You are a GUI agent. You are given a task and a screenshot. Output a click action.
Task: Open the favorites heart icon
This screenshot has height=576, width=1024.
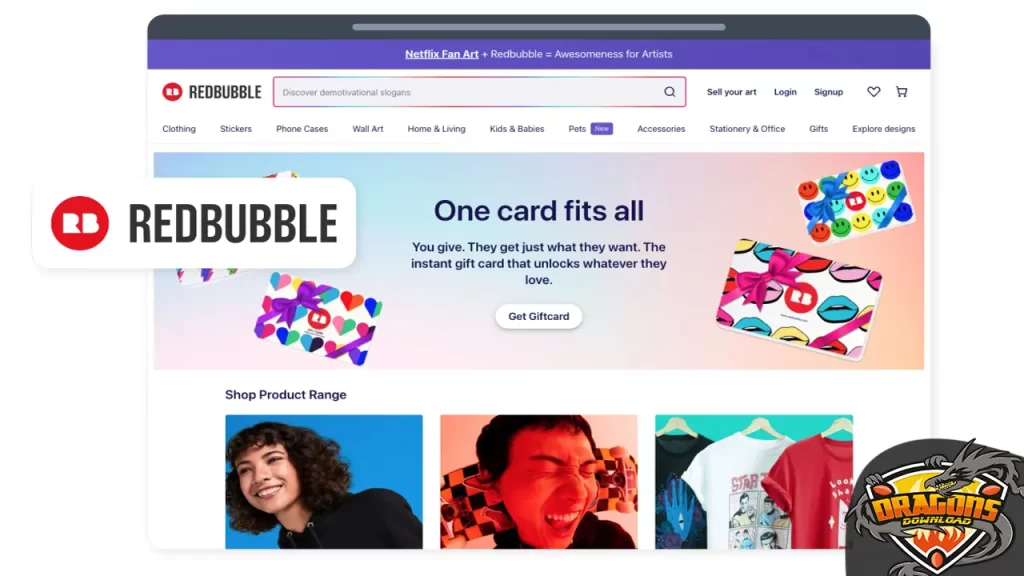coord(873,92)
